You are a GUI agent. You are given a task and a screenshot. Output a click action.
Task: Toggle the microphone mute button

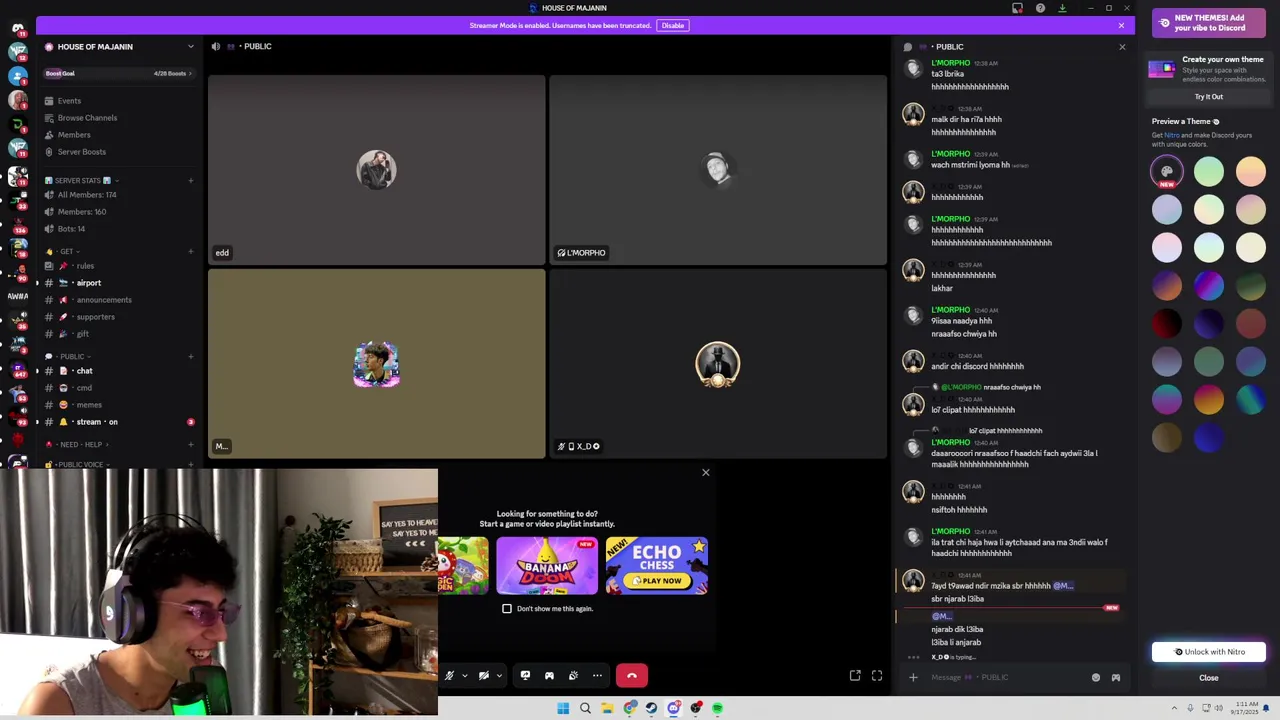(449, 676)
